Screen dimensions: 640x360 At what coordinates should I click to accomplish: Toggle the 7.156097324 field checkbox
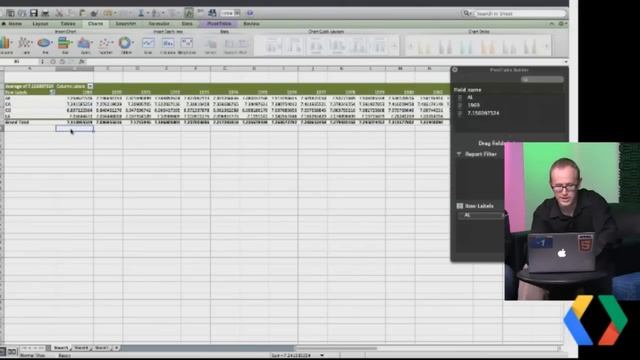[x=460, y=113]
